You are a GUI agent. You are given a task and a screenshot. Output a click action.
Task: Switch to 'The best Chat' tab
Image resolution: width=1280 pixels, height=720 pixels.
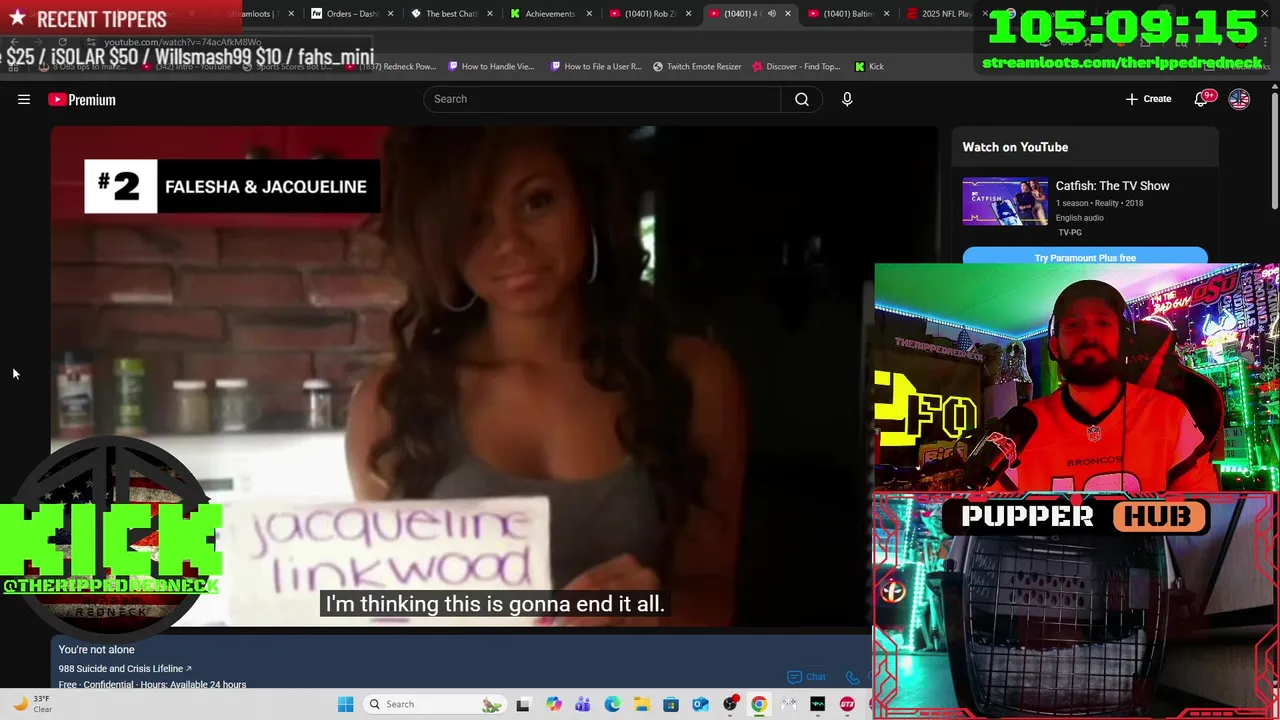[444, 14]
